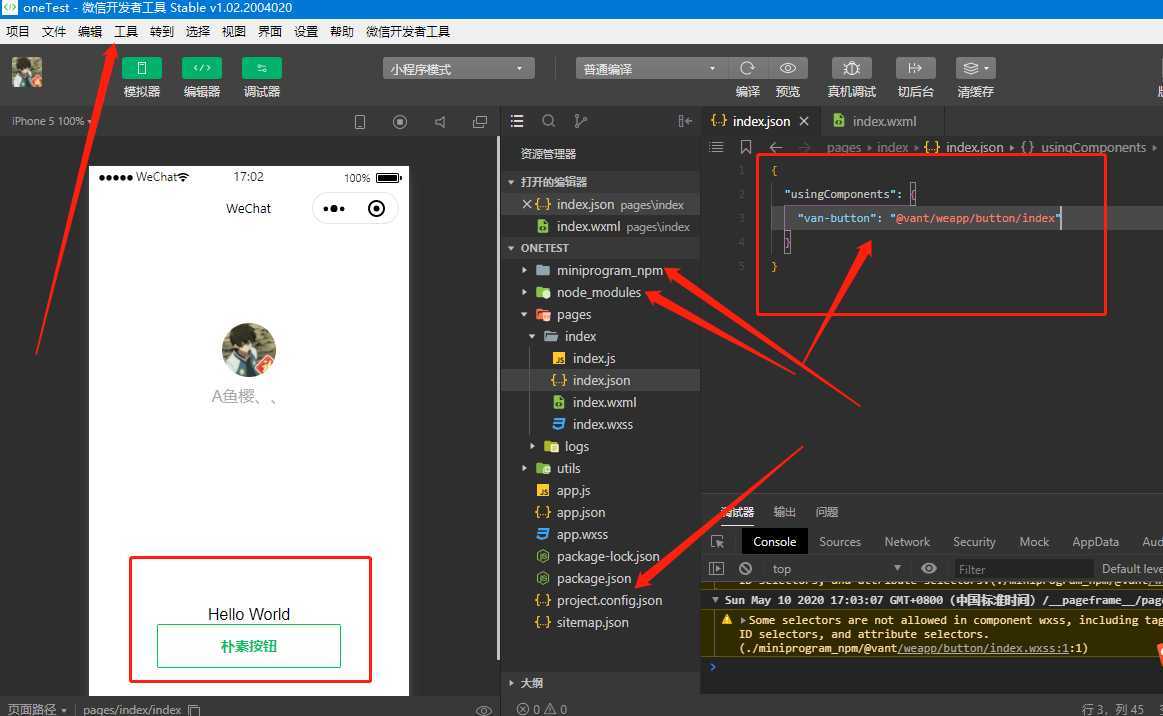Open the 工具 menu
Image resolution: width=1163 pixels, height=716 pixels.
tap(125, 31)
